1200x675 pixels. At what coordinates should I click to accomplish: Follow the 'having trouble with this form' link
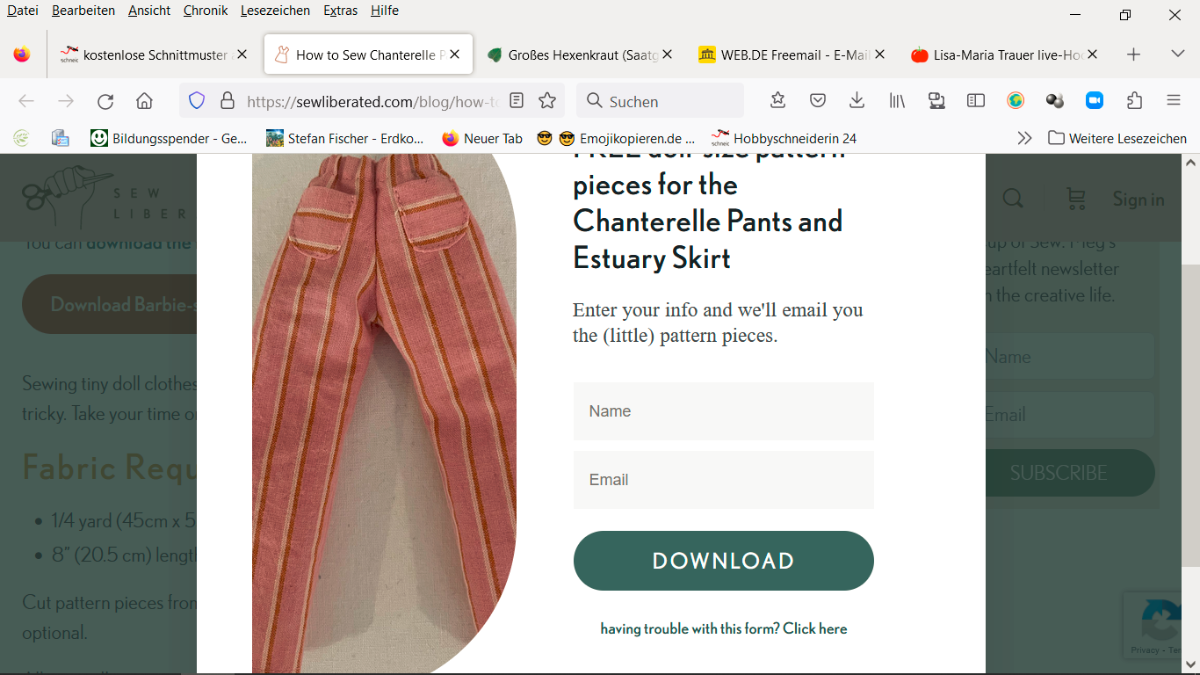[x=723, y=629]
